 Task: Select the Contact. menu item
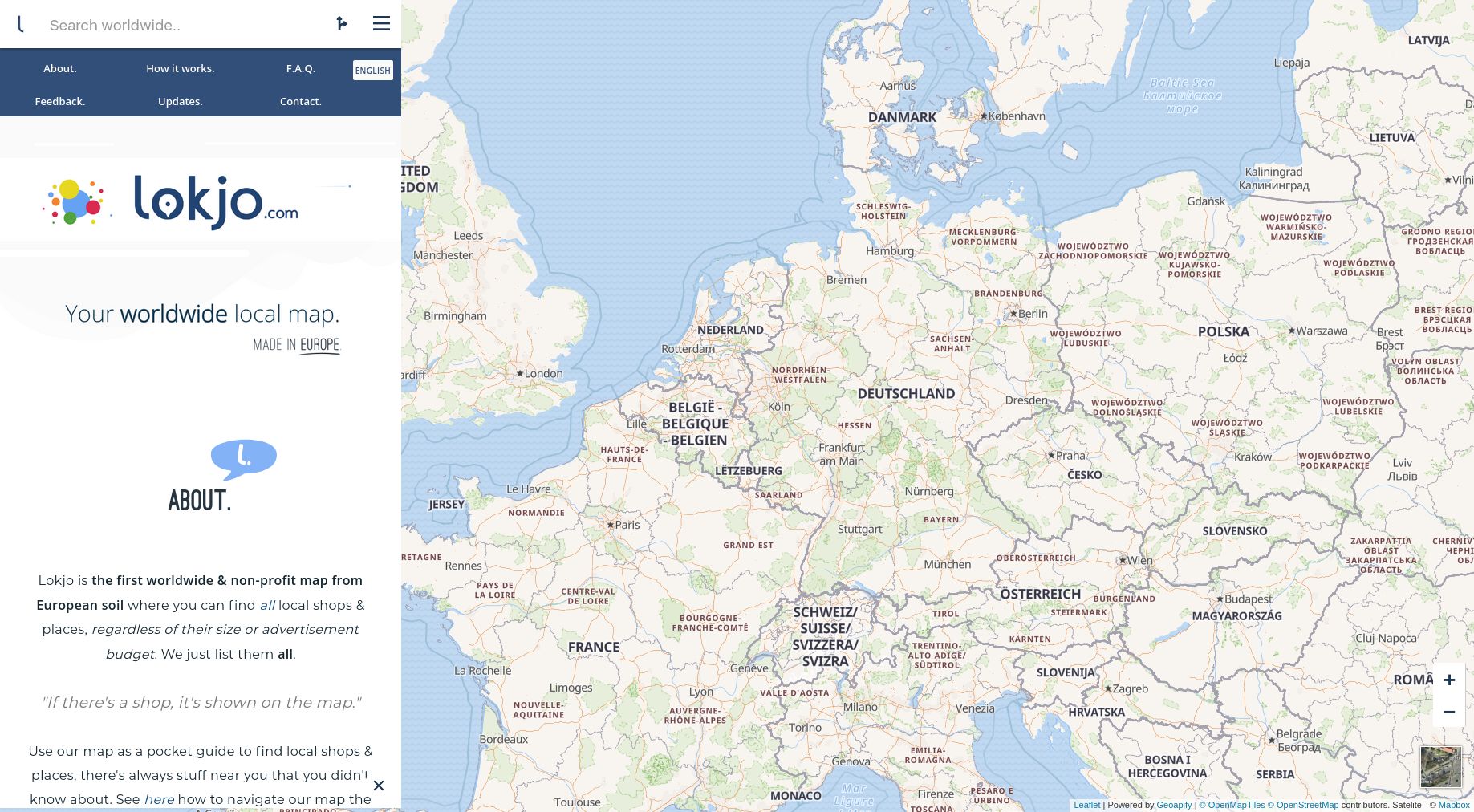(300, 101)
